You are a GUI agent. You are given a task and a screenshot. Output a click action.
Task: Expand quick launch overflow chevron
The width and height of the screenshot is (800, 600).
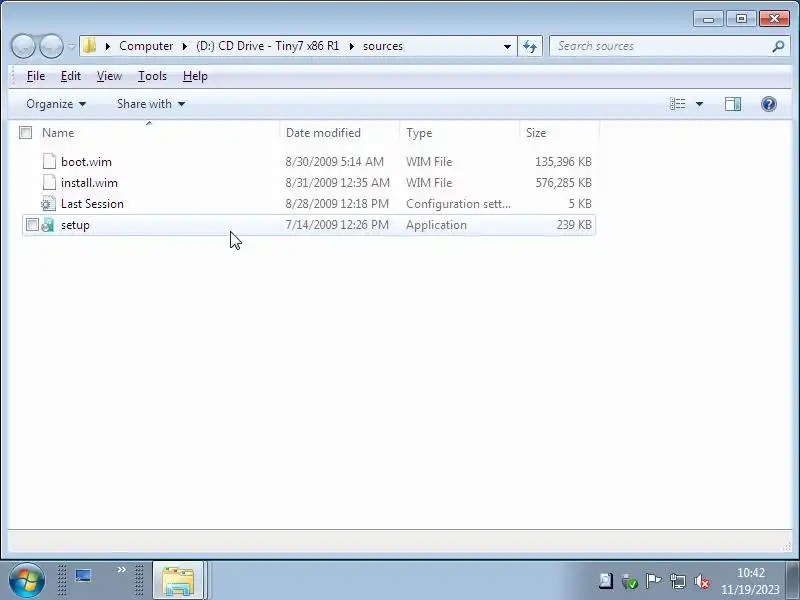121,569
